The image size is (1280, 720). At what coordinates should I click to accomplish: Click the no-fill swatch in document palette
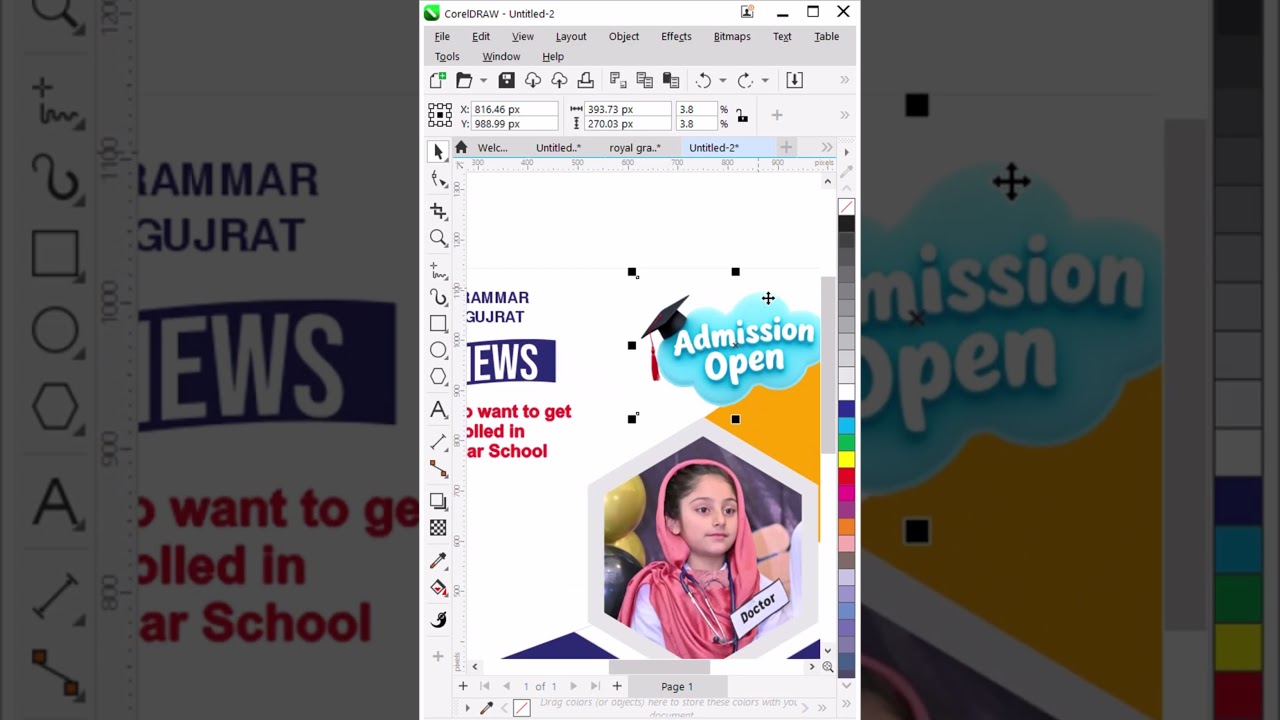521,708
